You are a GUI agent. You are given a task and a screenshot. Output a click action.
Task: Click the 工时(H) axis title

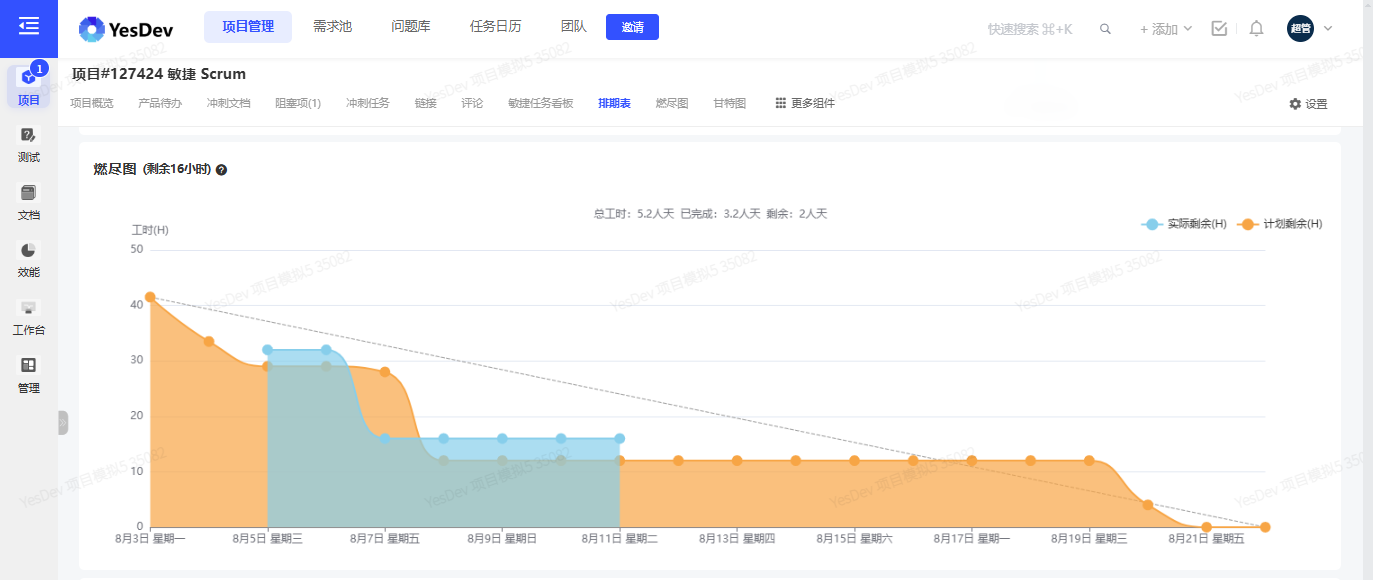[x=150, y=230]
